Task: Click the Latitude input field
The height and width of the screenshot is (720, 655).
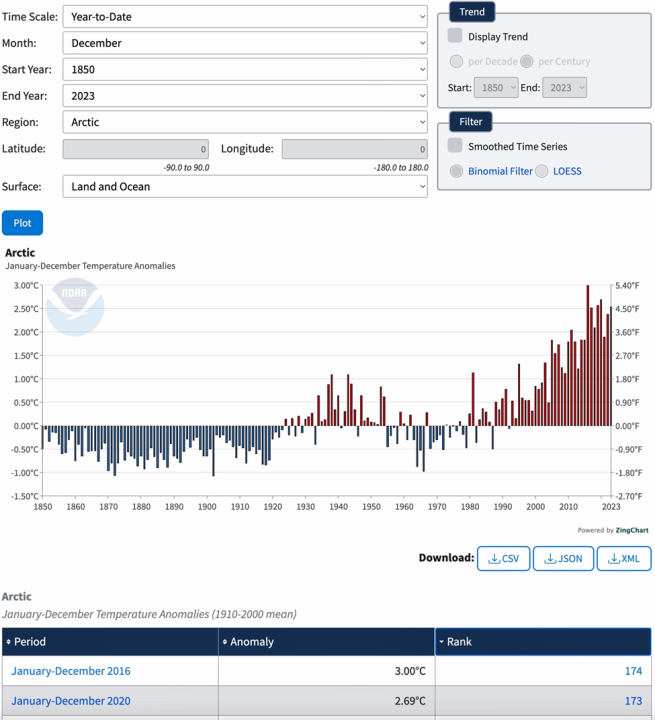Action: click(136, 149)
